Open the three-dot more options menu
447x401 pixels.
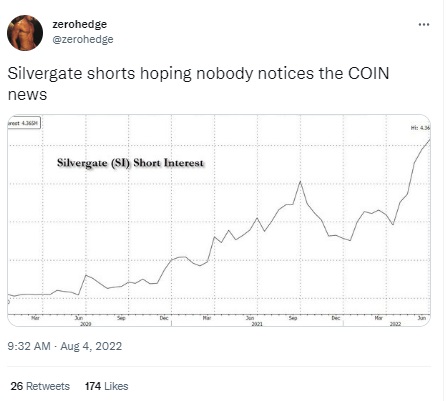point(423,24)
